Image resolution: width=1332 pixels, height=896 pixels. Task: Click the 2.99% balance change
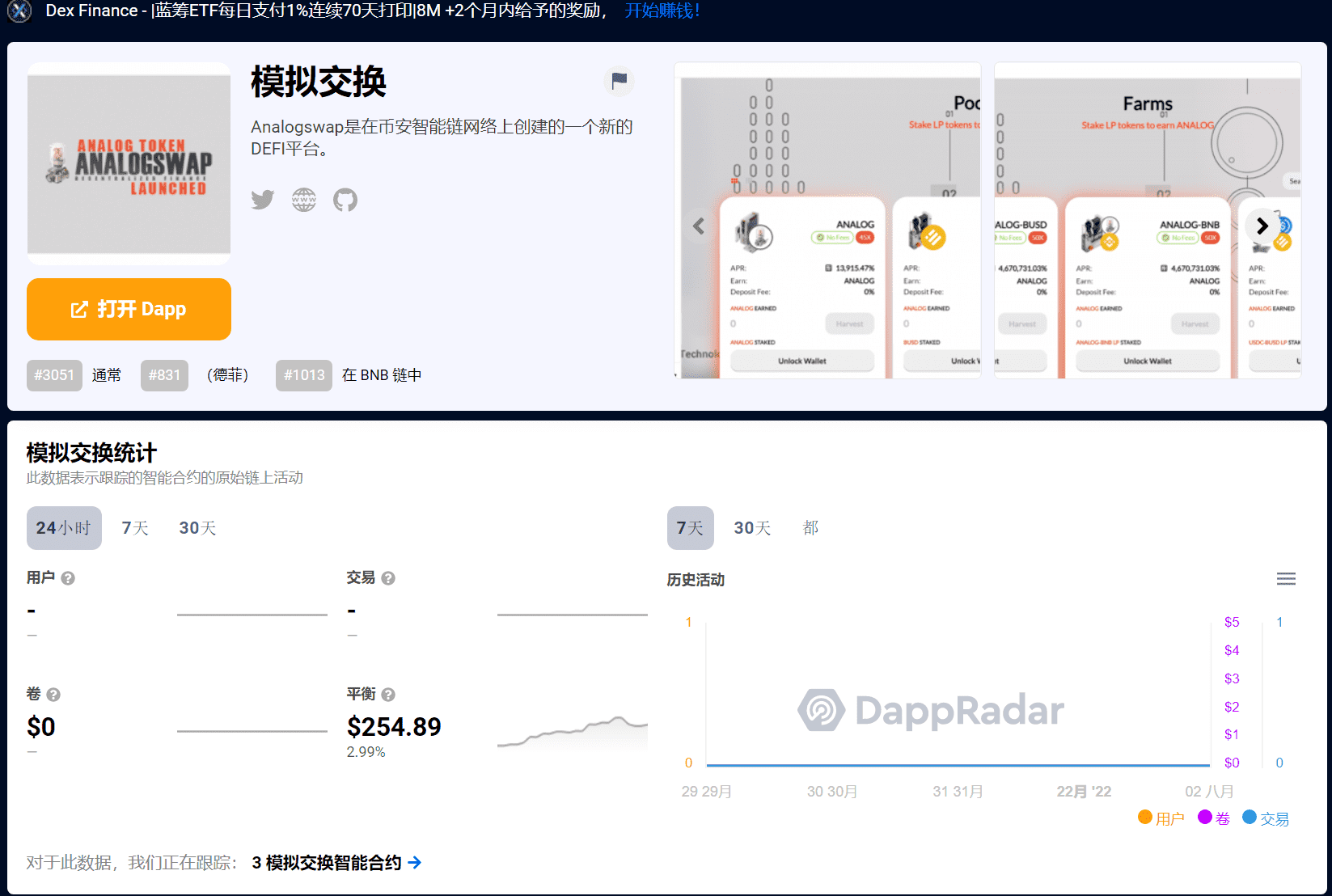click(x=366, y=752)
